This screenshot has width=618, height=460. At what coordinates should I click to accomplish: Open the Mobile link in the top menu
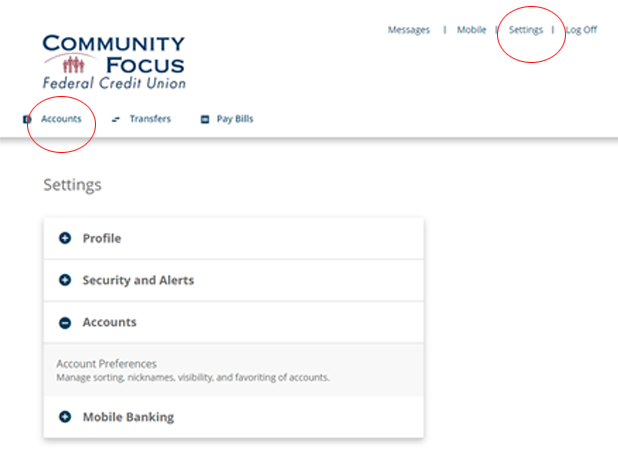(x=471, y=30)
